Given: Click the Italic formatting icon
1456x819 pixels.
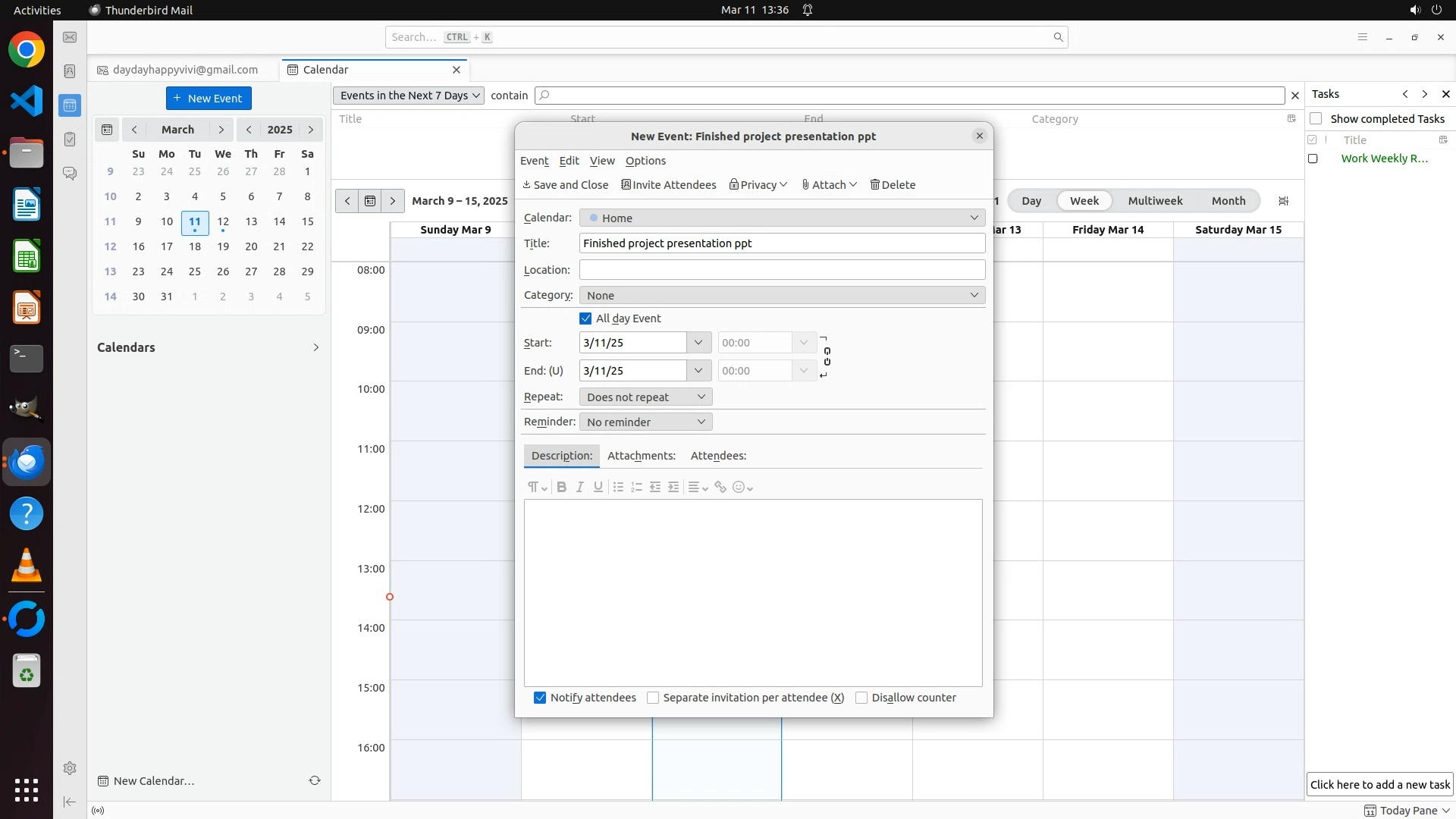Looking at the screenshot, I should 579,487.
